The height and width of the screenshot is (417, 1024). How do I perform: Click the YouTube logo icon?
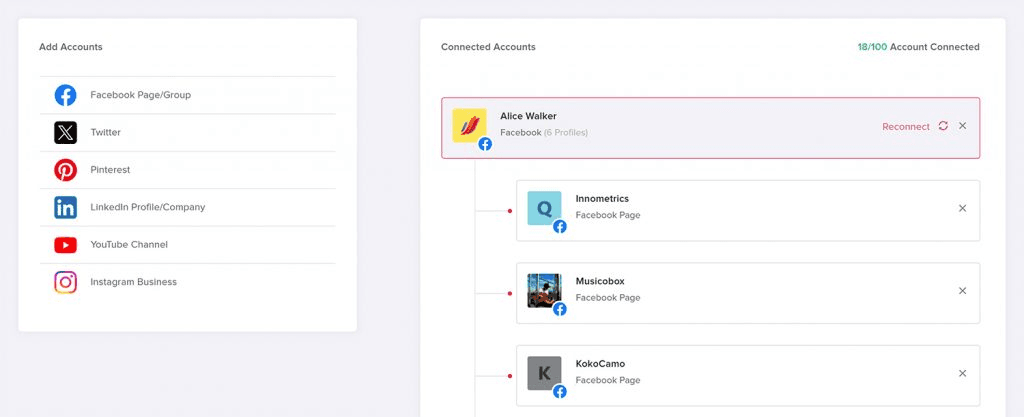click(65, 245)
